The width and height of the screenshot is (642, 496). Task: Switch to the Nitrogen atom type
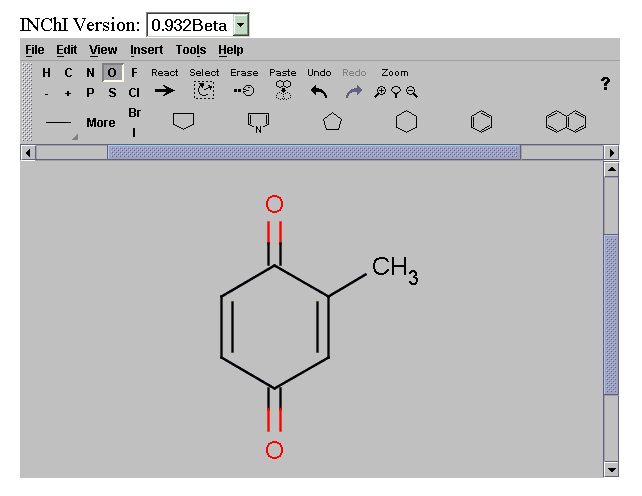click(90, 72)
